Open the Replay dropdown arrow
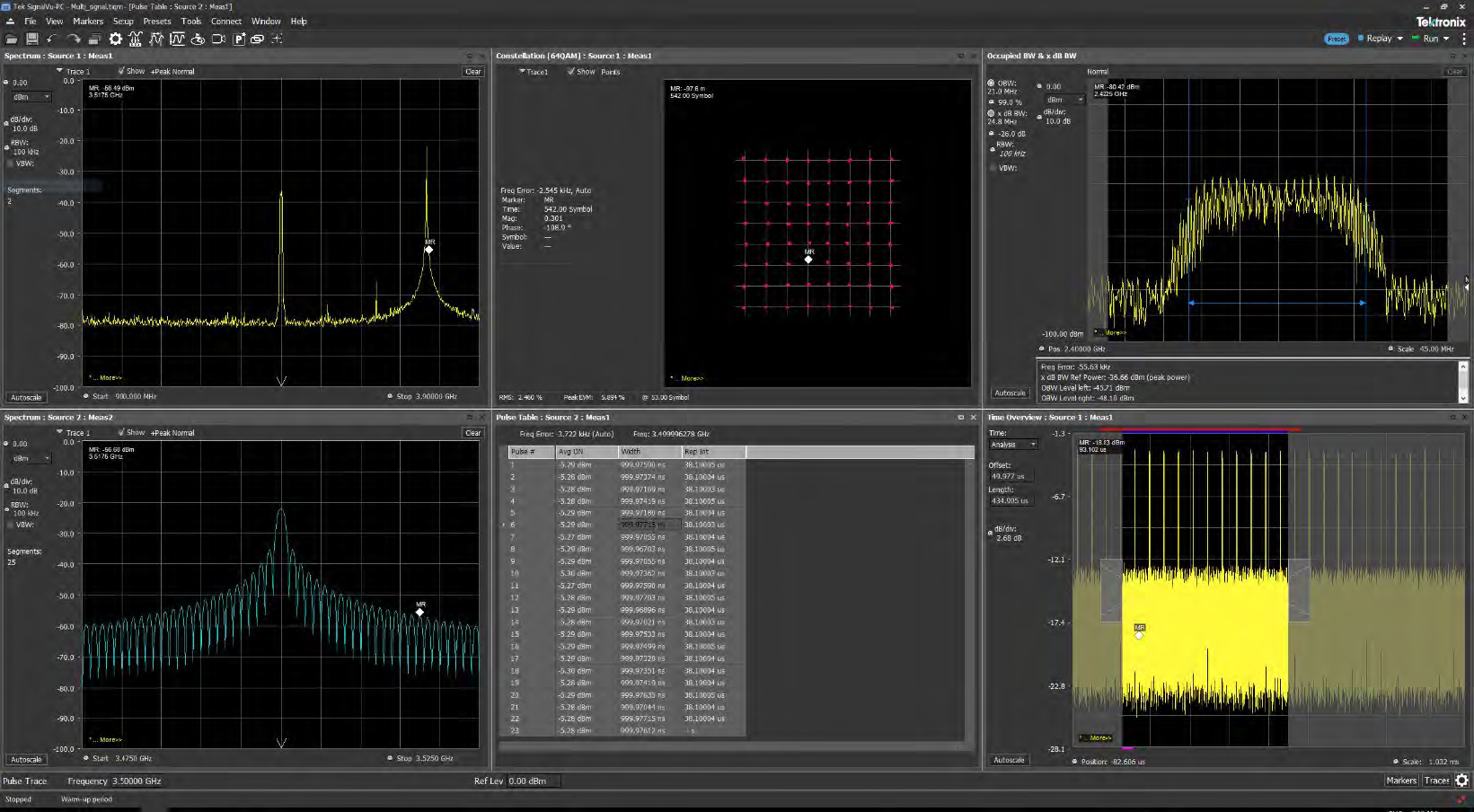This screenshot has height=812, width=1474. 1399,39
